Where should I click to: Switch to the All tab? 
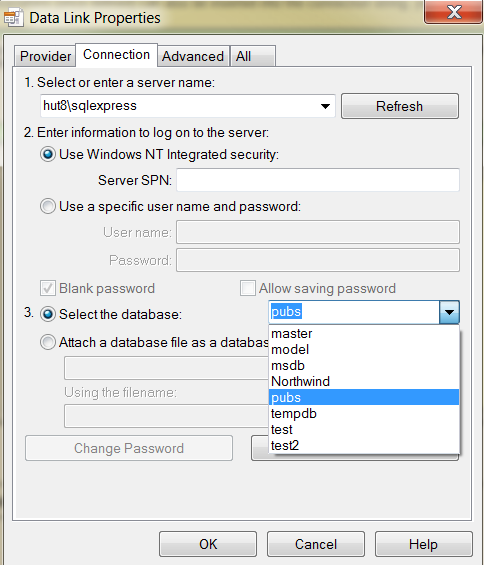(x=253, y=56)
